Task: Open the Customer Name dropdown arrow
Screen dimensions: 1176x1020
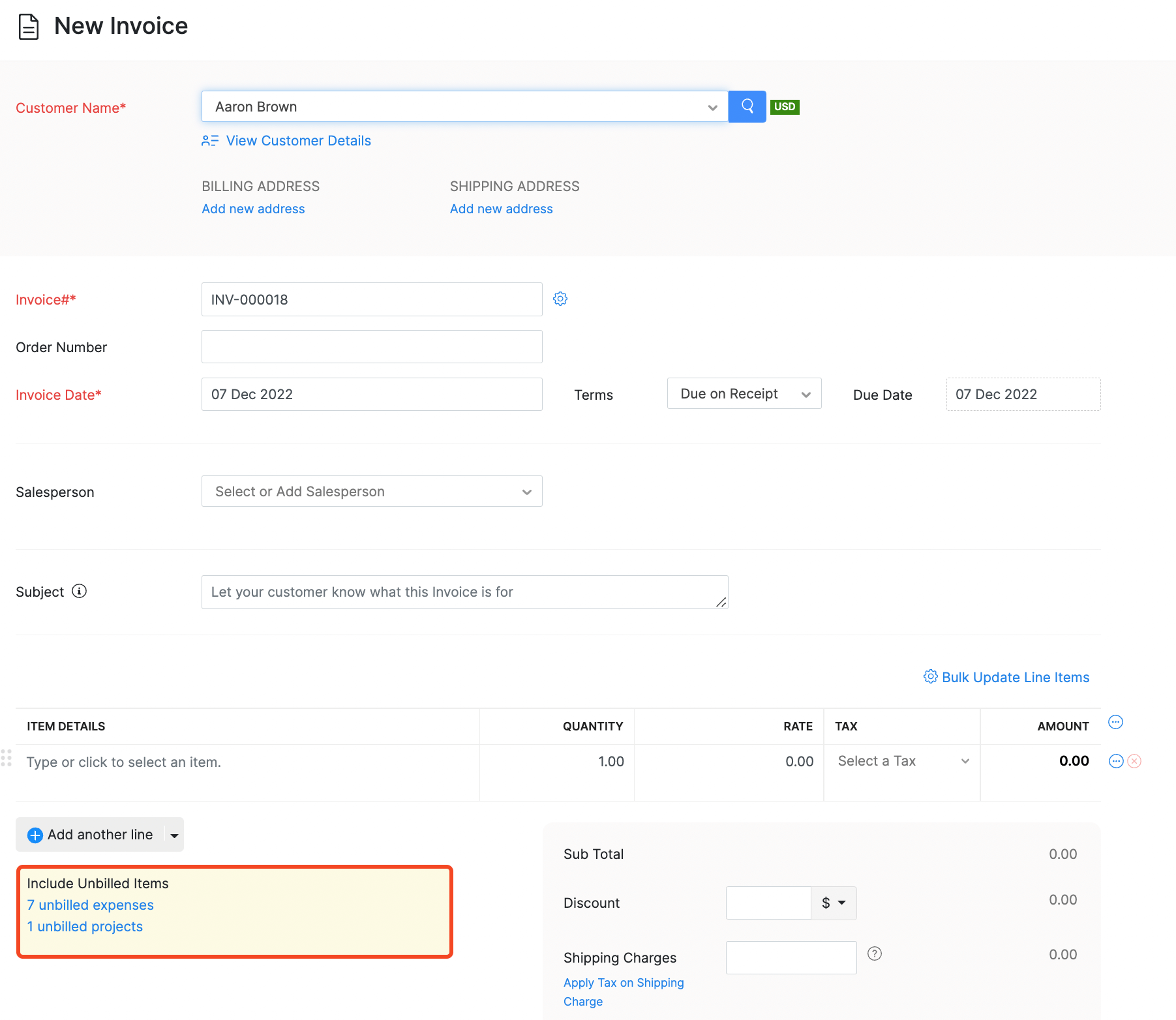Action: [712, 107]
